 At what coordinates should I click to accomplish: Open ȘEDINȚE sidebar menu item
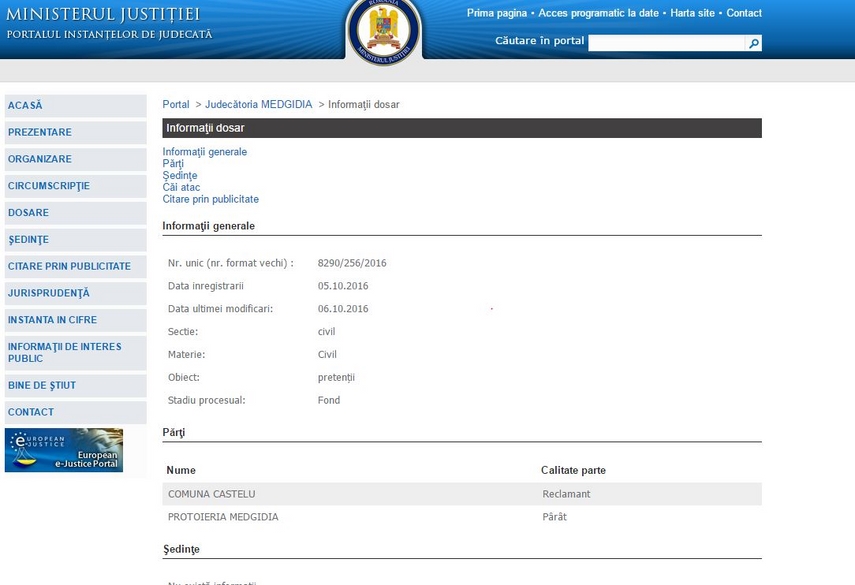(28, 239)
